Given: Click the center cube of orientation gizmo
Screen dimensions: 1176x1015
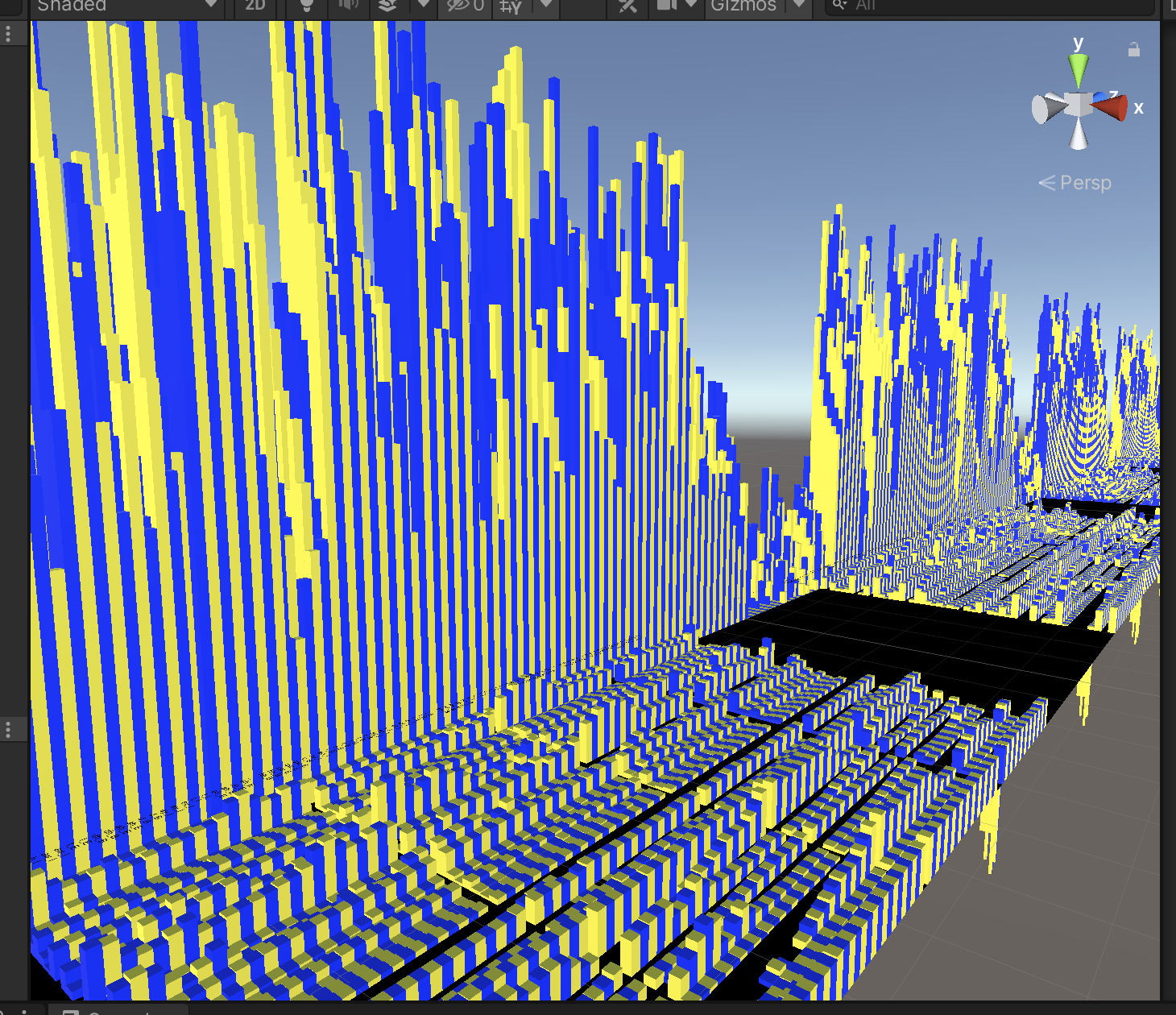Looking at the screenshot, I should pos(1078,105).
